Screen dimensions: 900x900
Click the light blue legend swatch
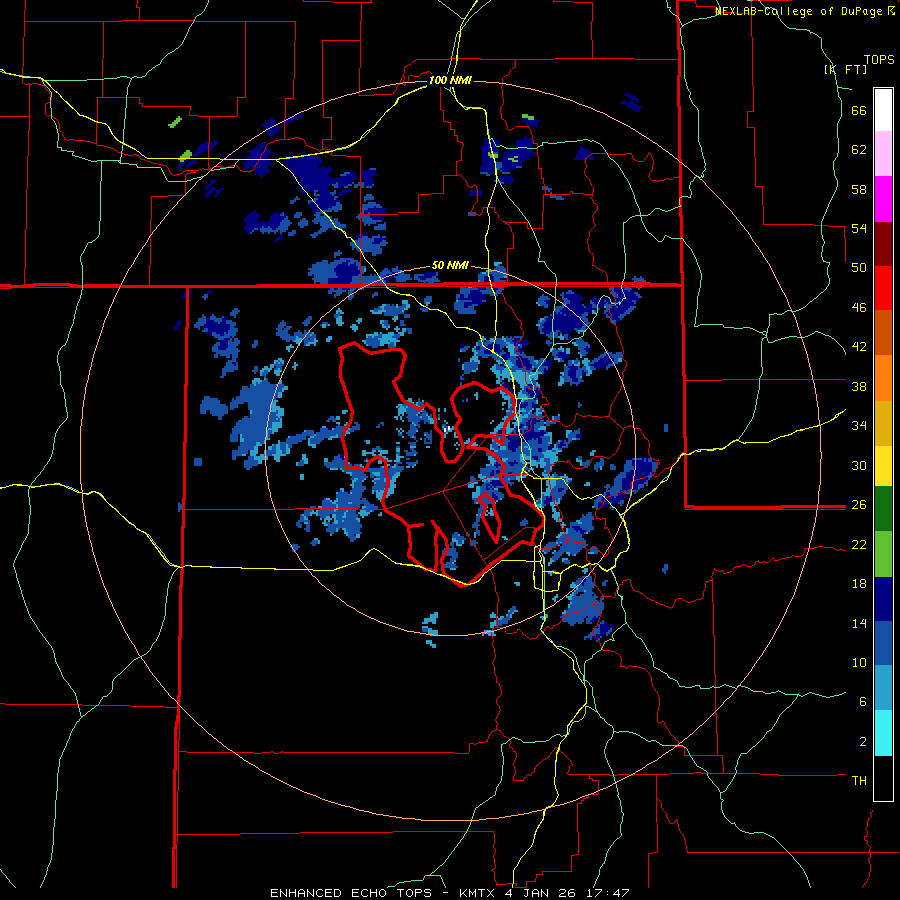[883, 688]
